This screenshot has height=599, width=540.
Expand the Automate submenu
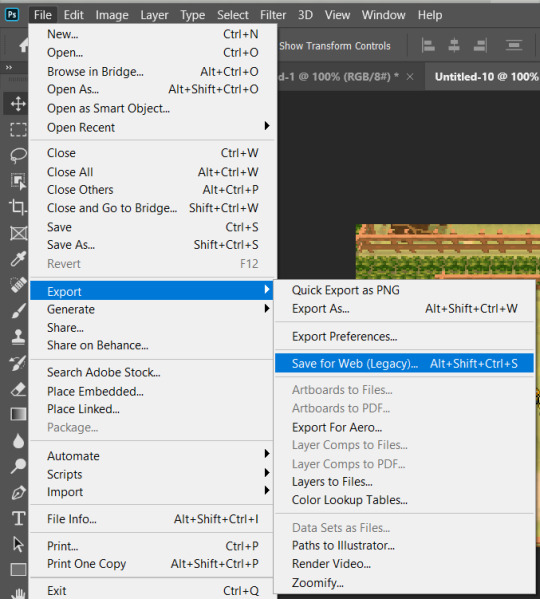(152, 456)
